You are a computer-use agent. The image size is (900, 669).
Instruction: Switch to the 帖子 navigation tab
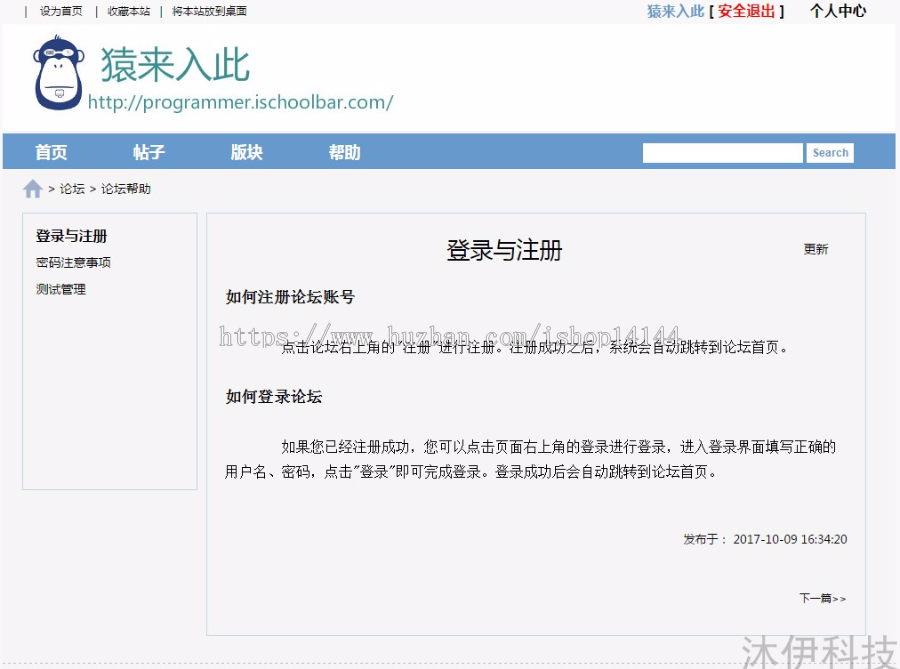[148, 152]
